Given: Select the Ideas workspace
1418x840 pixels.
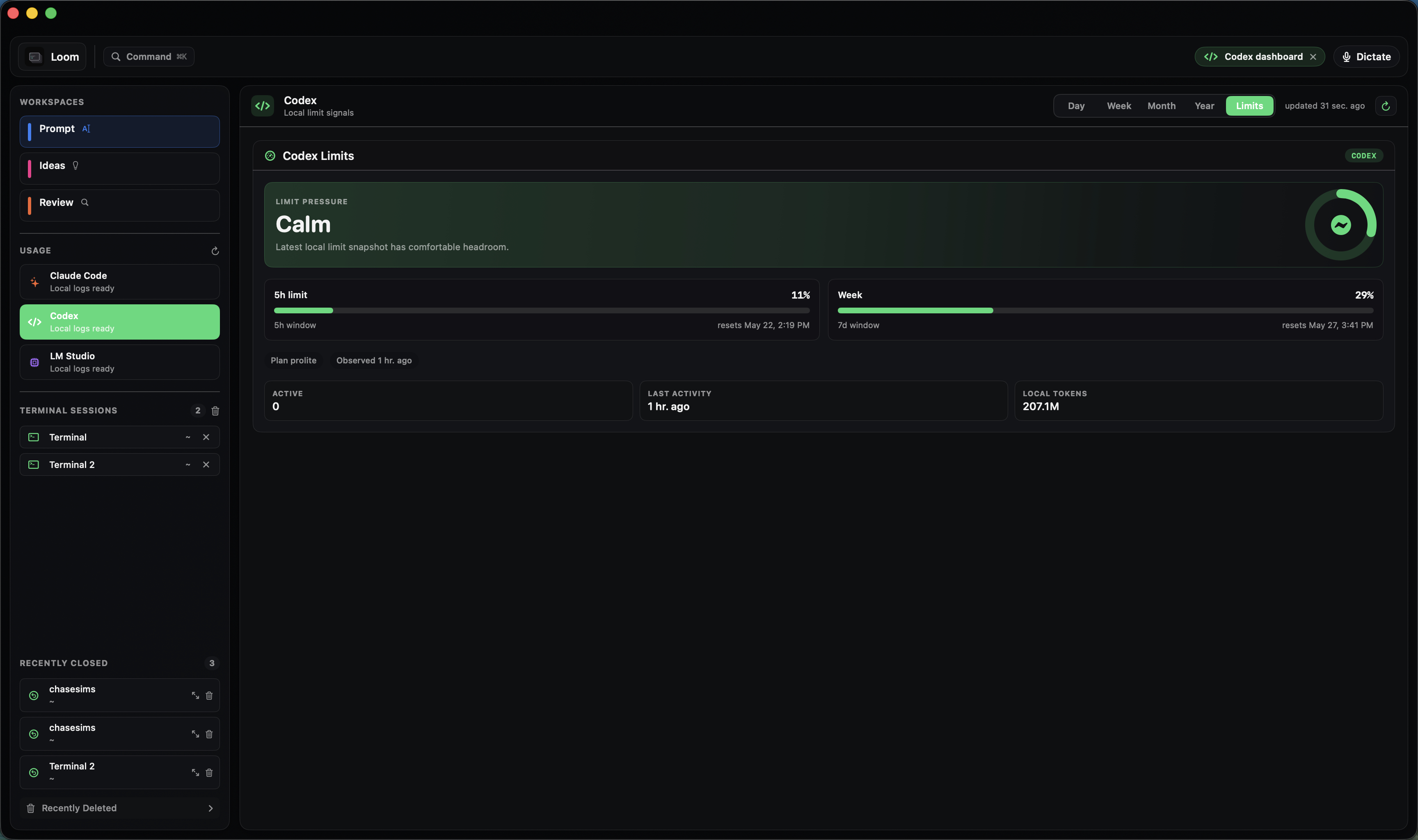Looking at the screenshot, I should click(119, 168).
